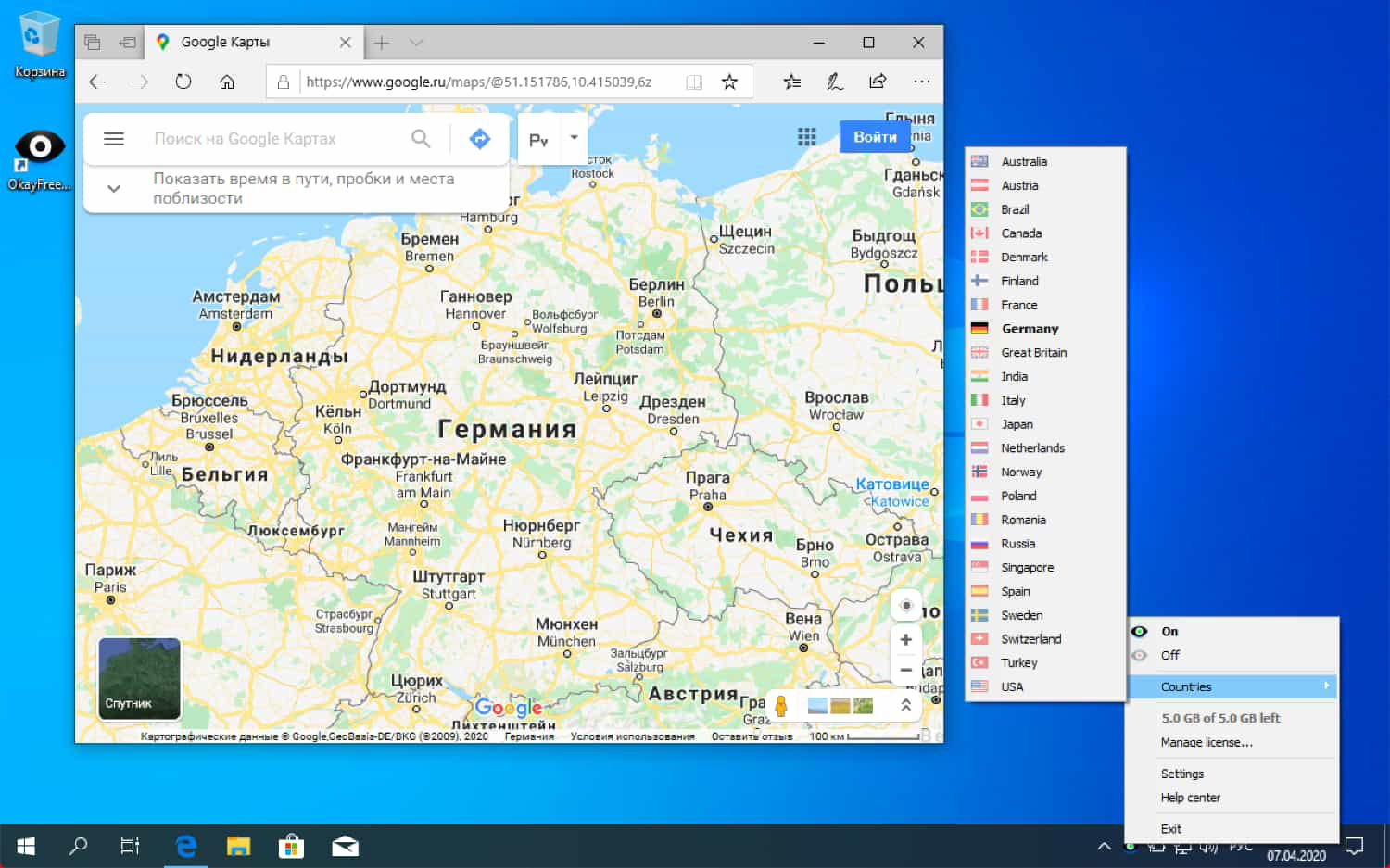Add page to favorites with star icon
Viewport: 1390px width, 868px height.
(x=729, y=82)
